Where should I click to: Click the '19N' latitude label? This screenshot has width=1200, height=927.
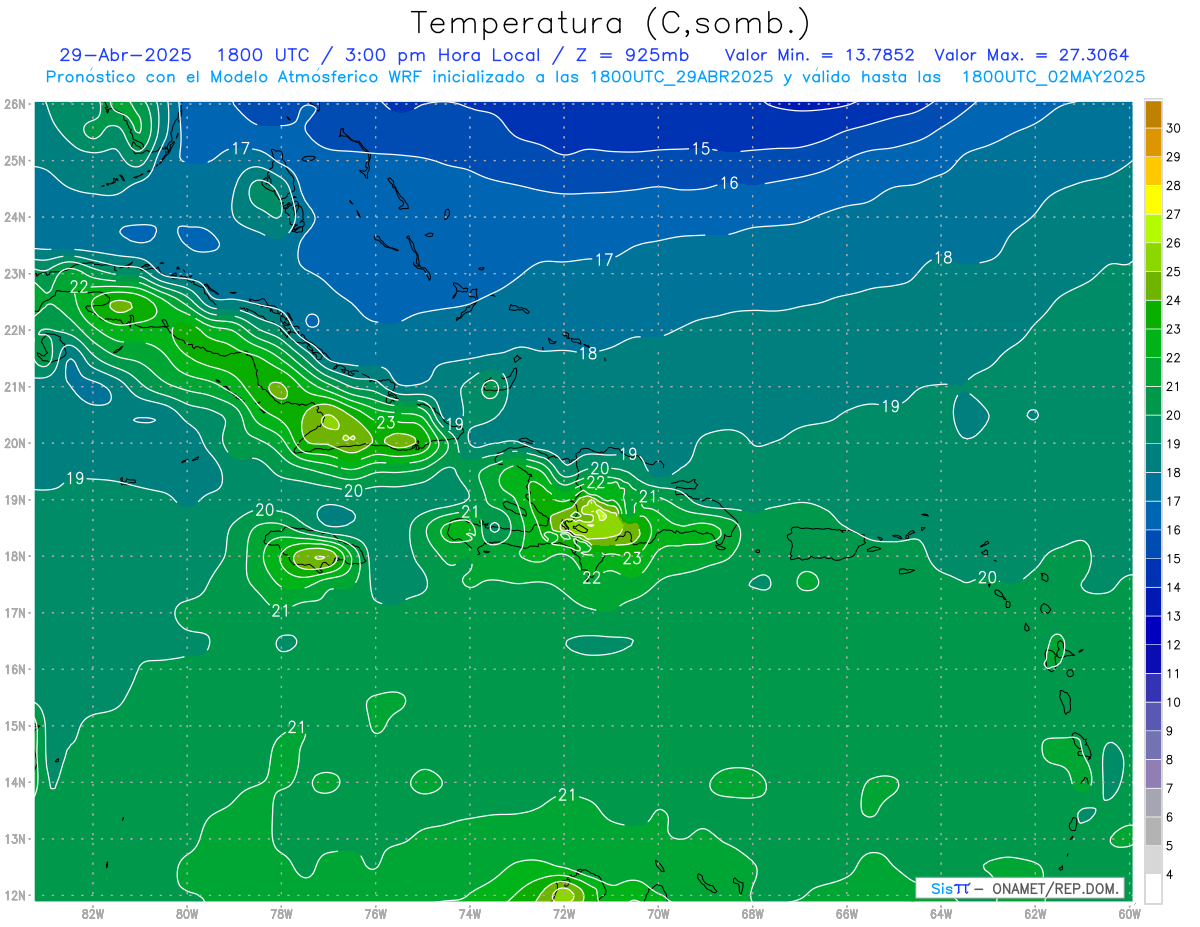click(x=14, y=499)
